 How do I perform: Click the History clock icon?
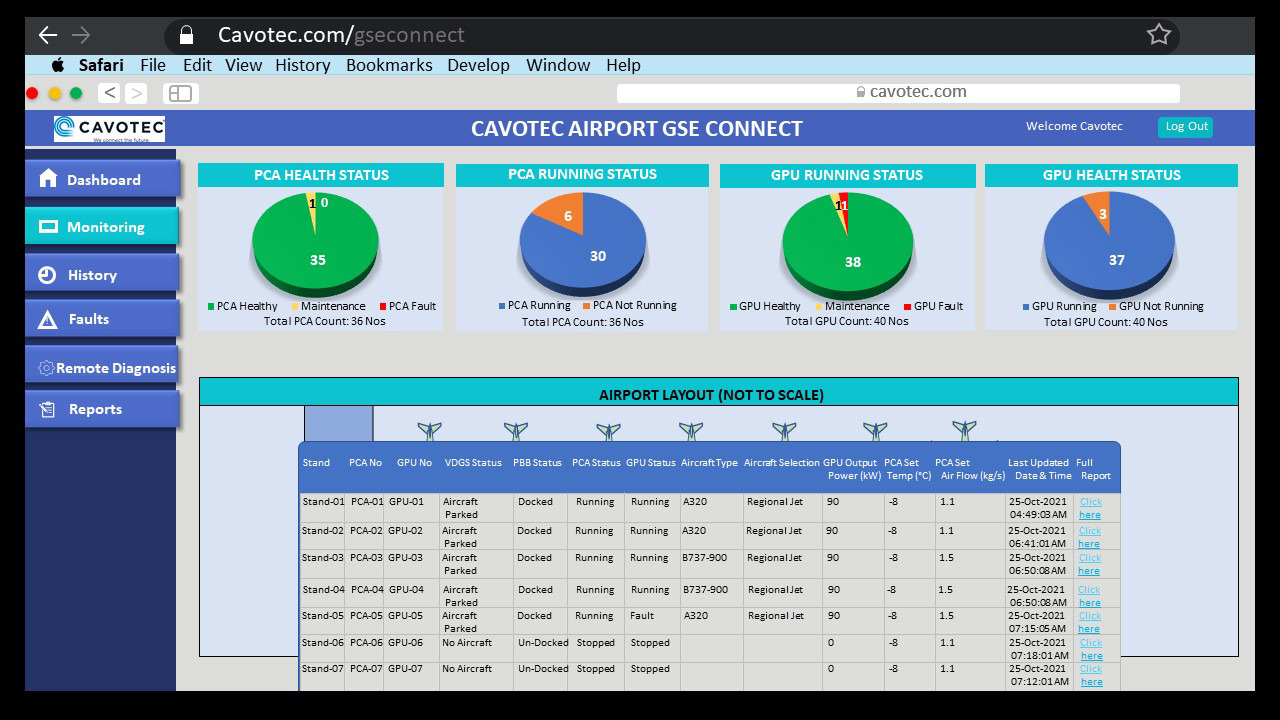click(47, 275)
